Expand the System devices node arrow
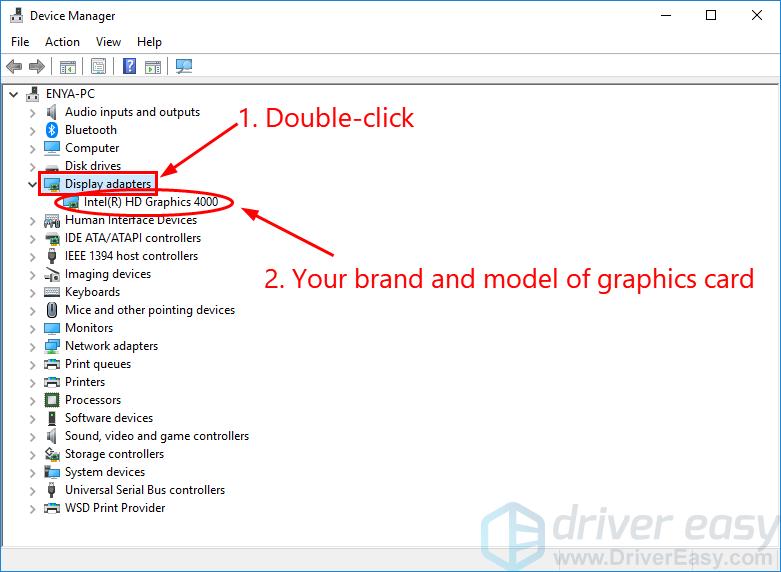 click(32, 472)
